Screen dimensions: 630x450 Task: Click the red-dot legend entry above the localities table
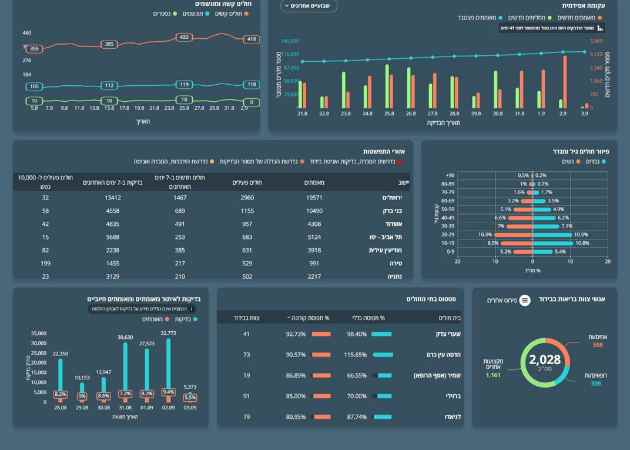356,162
